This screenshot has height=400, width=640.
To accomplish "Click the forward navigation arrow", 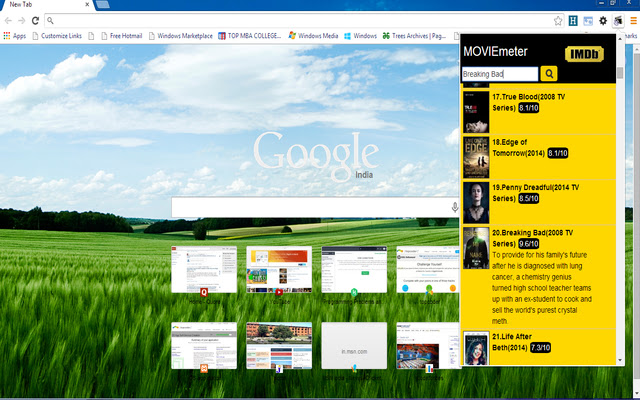I will pyautogui.click(x=22, y=20).
